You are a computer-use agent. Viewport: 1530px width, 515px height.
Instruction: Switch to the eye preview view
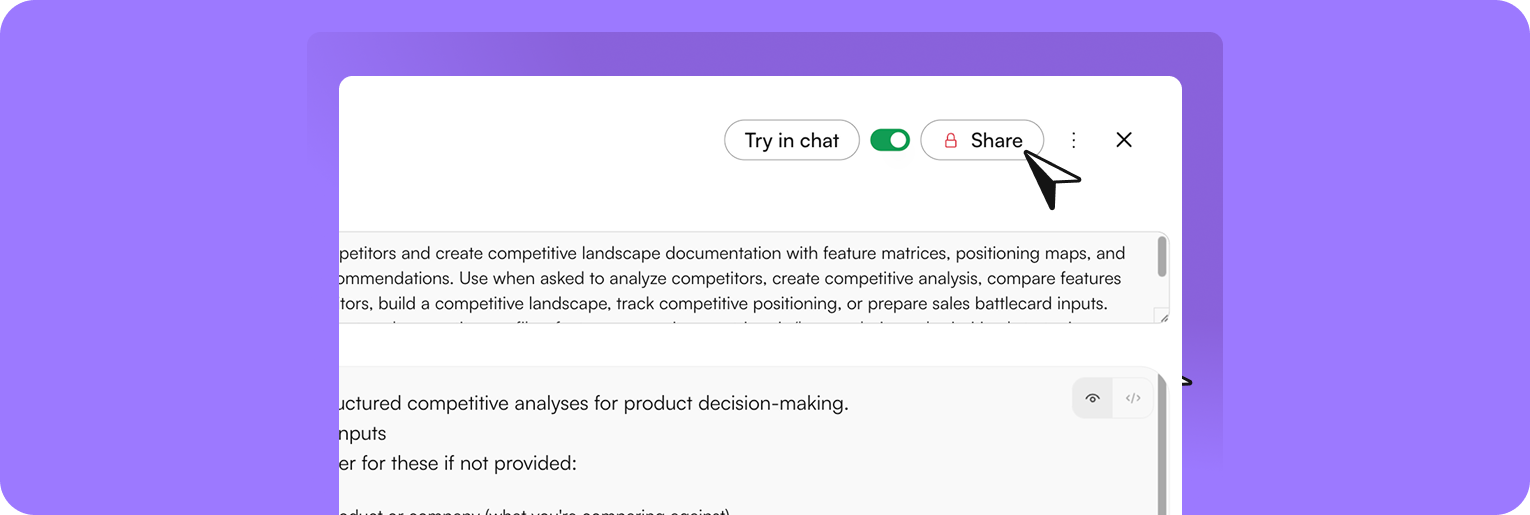pos(1093,398)
